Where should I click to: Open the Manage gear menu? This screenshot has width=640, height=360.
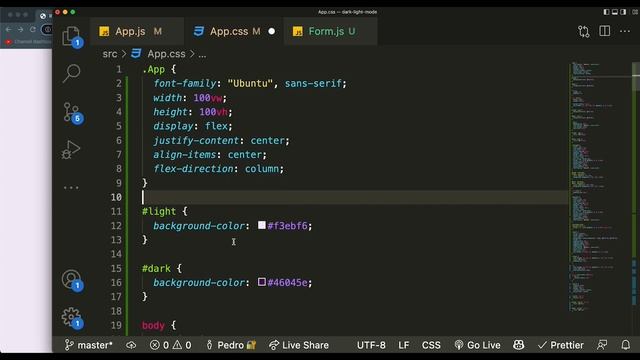(x=72, y=318)
